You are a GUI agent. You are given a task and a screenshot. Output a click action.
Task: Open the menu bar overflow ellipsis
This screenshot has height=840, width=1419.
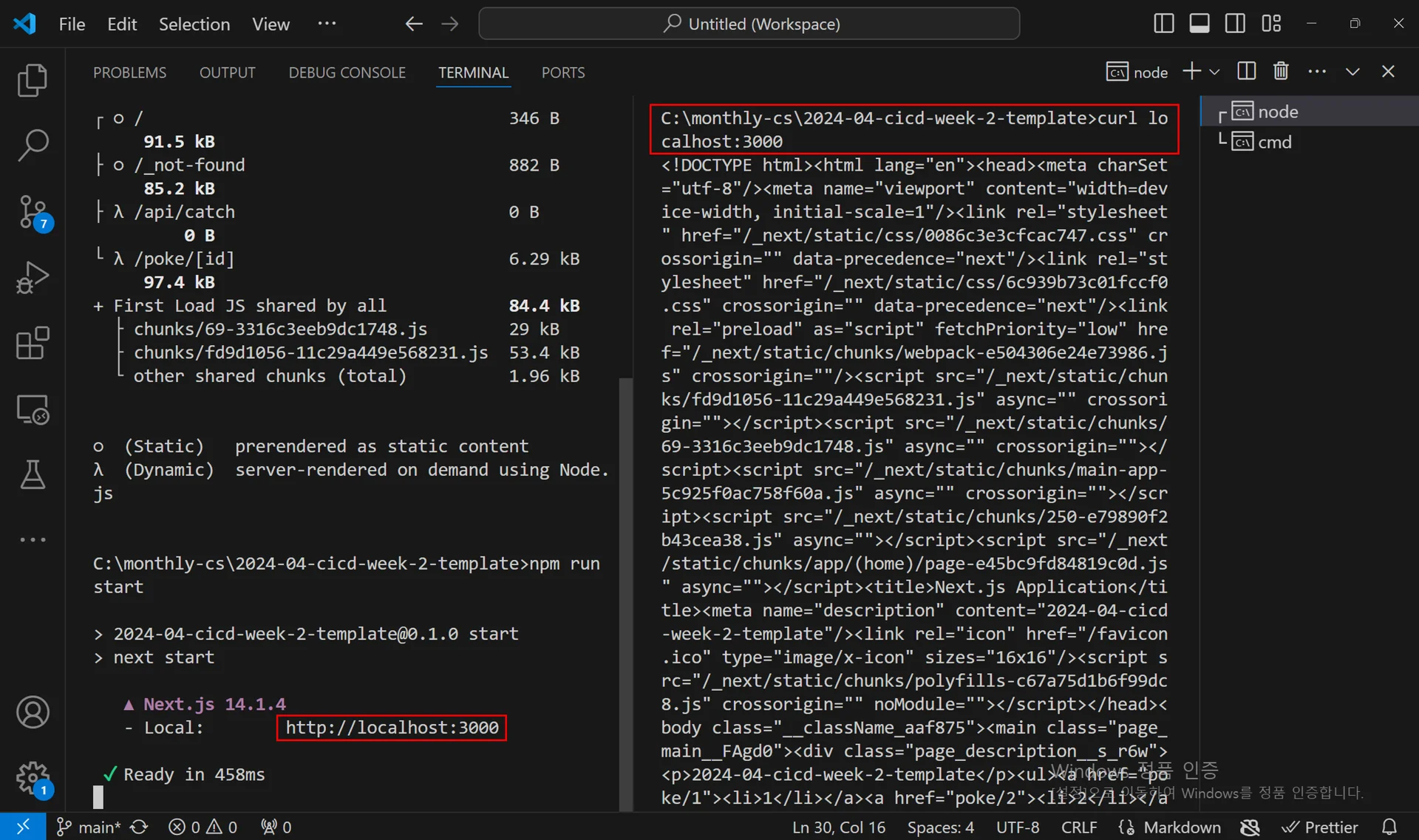click(x=327, y=24)
